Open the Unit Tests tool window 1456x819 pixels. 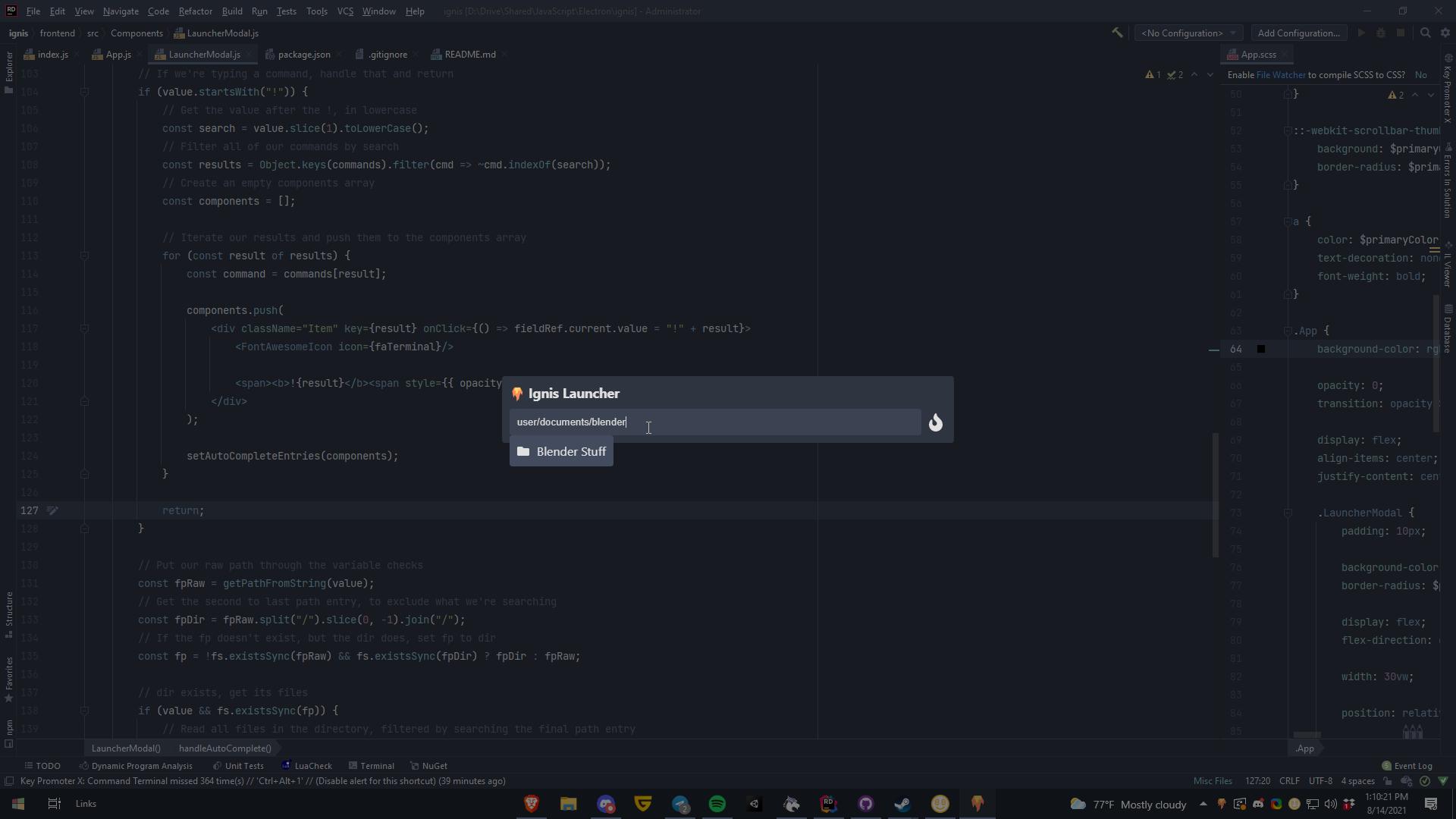[238, 766]
